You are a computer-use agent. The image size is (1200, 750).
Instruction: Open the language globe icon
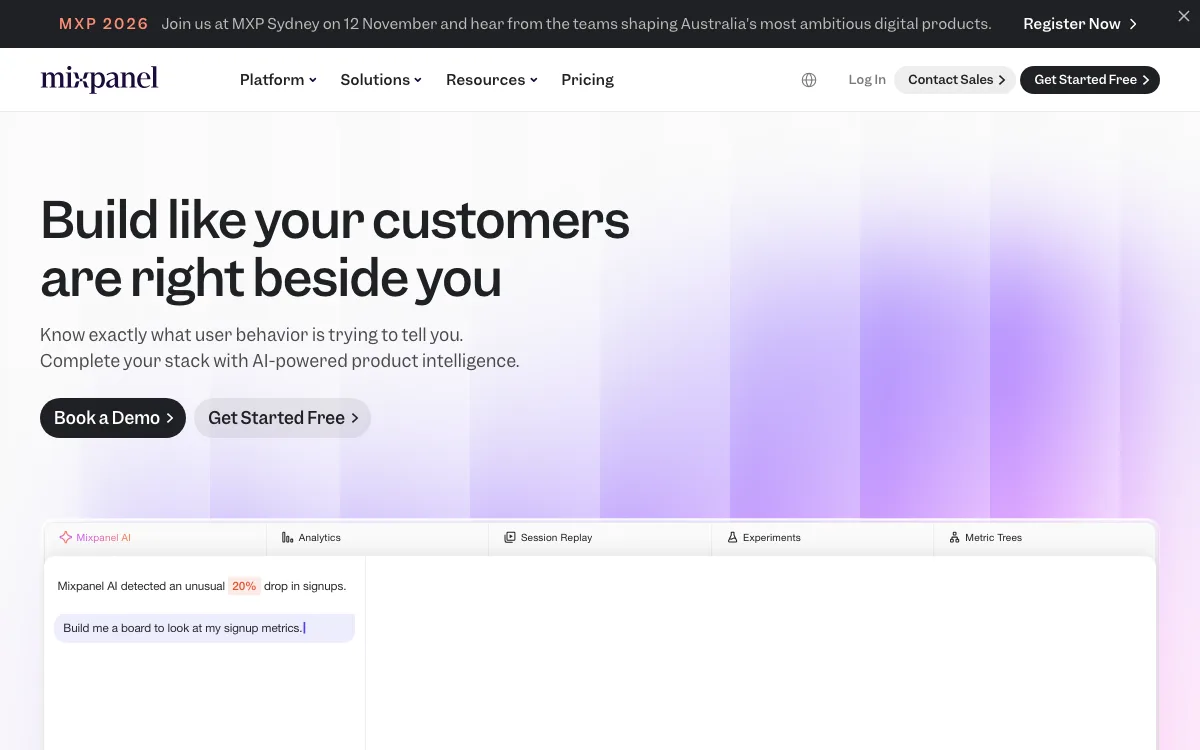click(x=809, y=80)
